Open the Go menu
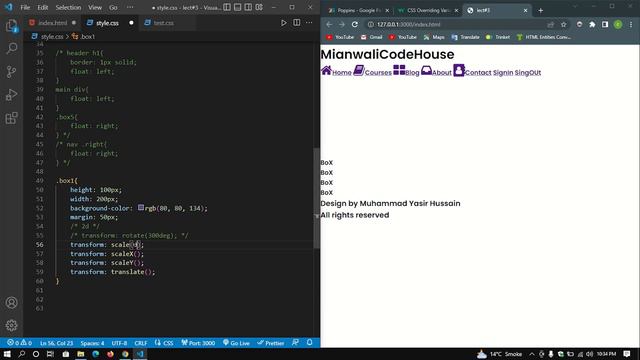The width and height of the screenshot is (640, 360). tap(113, 7)
